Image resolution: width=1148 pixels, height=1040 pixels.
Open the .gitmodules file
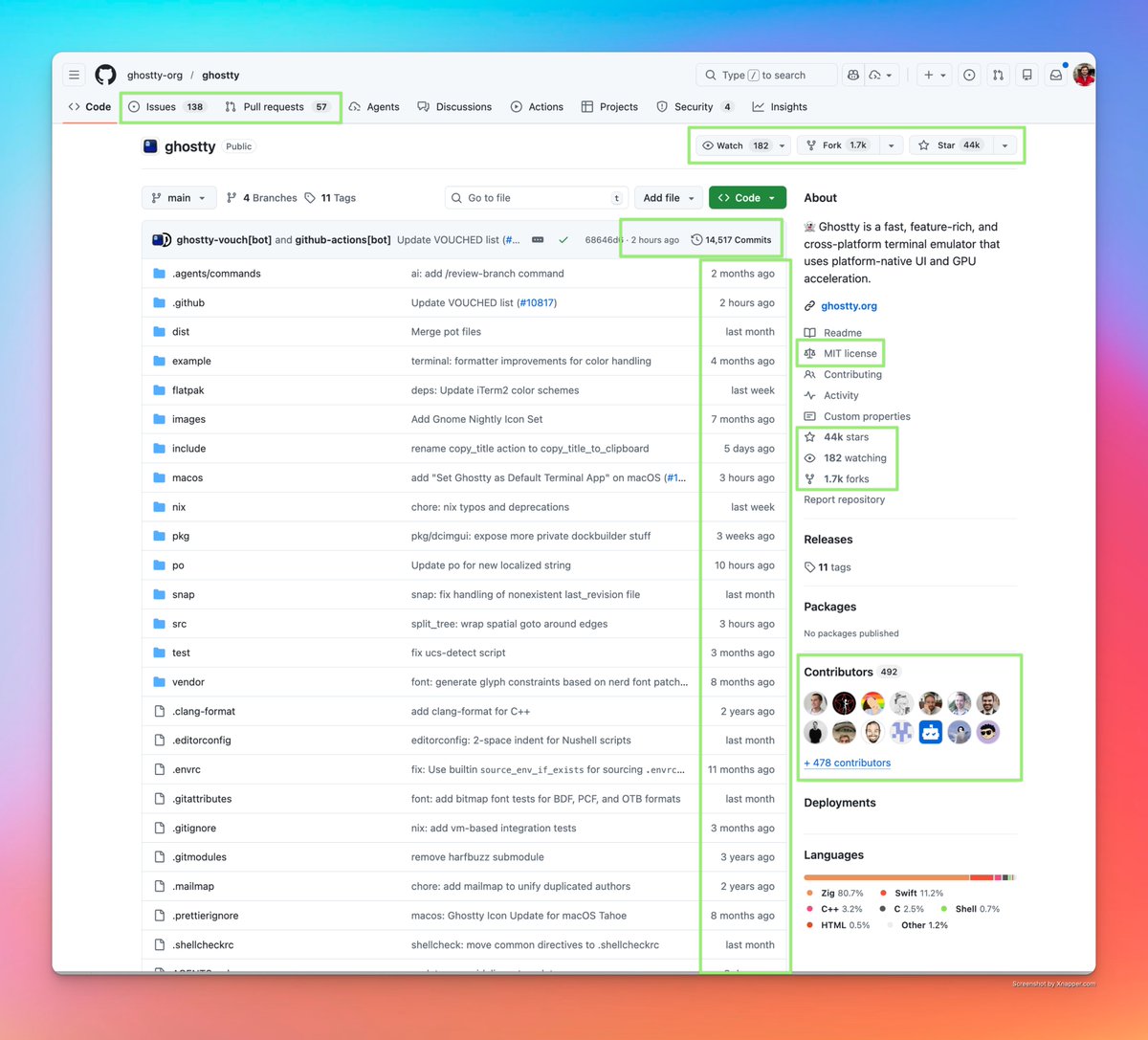(199, 857)
